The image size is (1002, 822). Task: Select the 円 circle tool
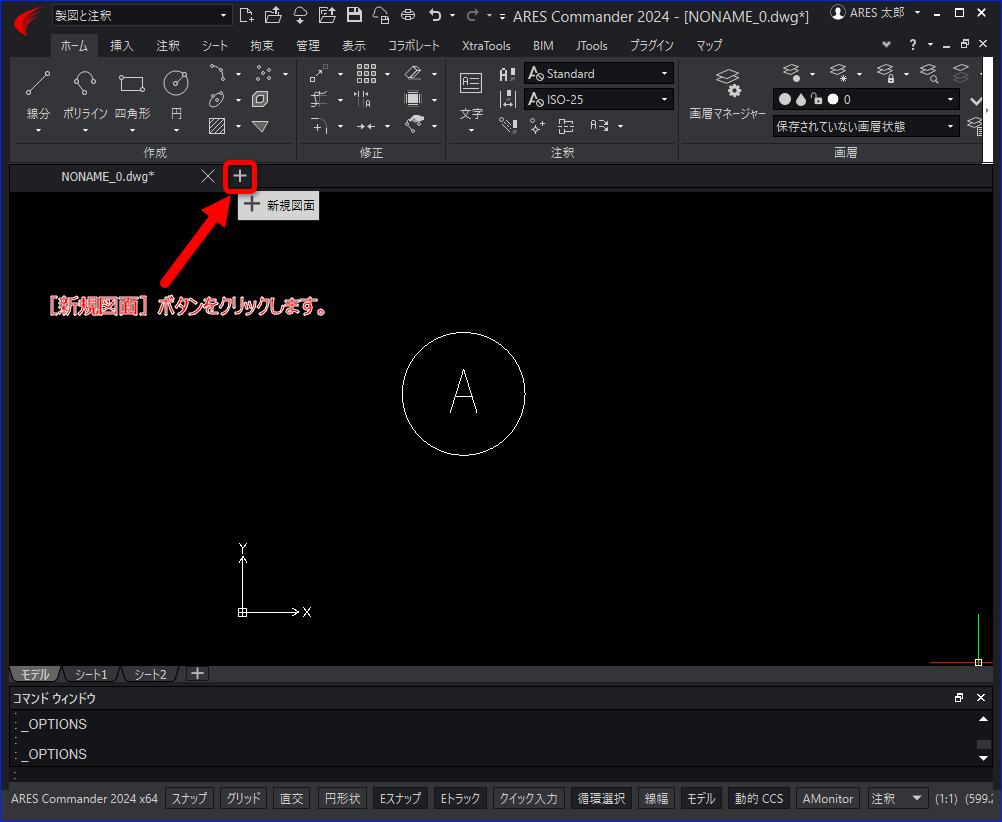pyautogui.click(x=176, y=93)
